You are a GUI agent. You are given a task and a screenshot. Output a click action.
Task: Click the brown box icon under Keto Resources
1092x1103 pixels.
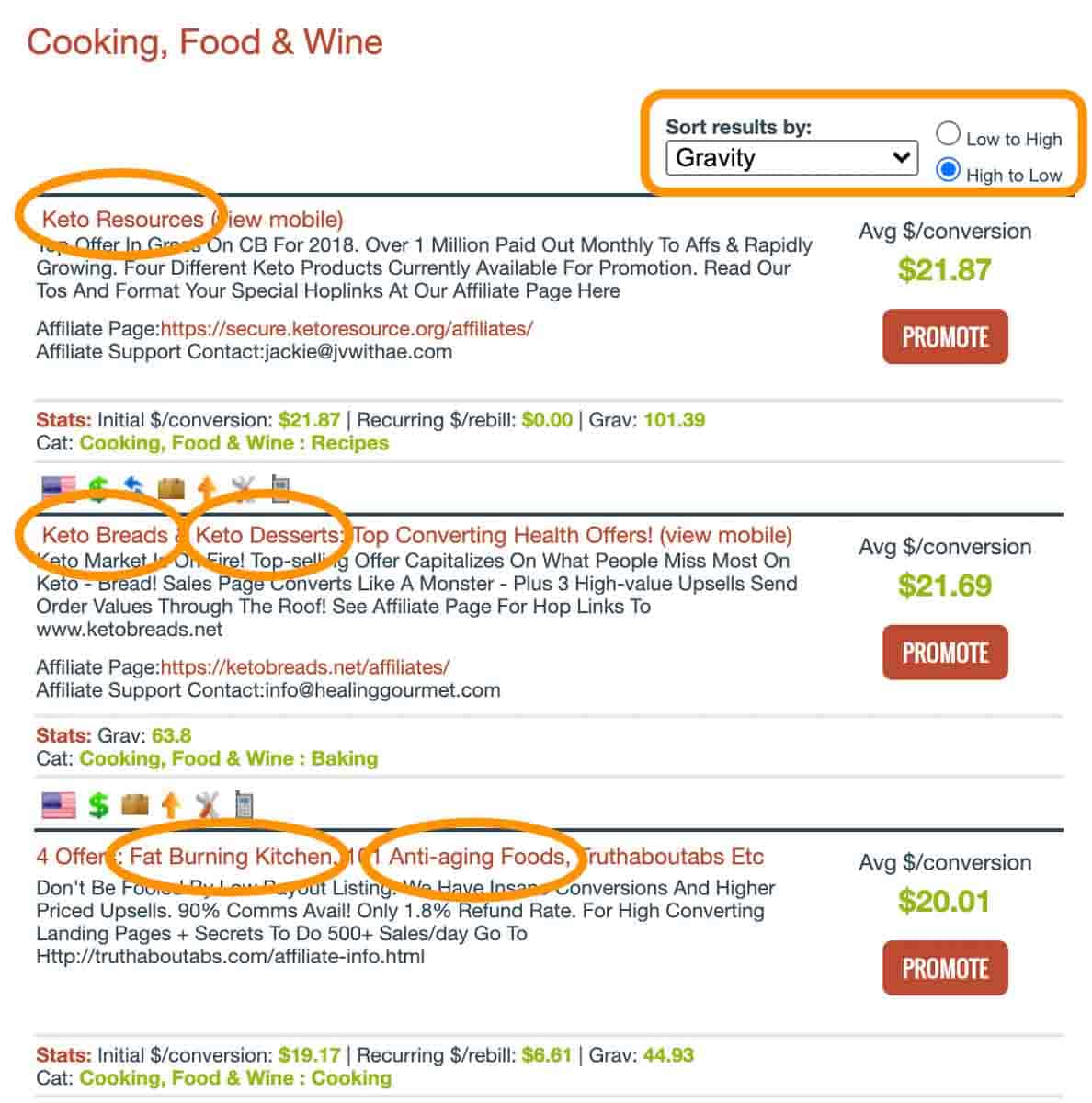pos(171,487)
